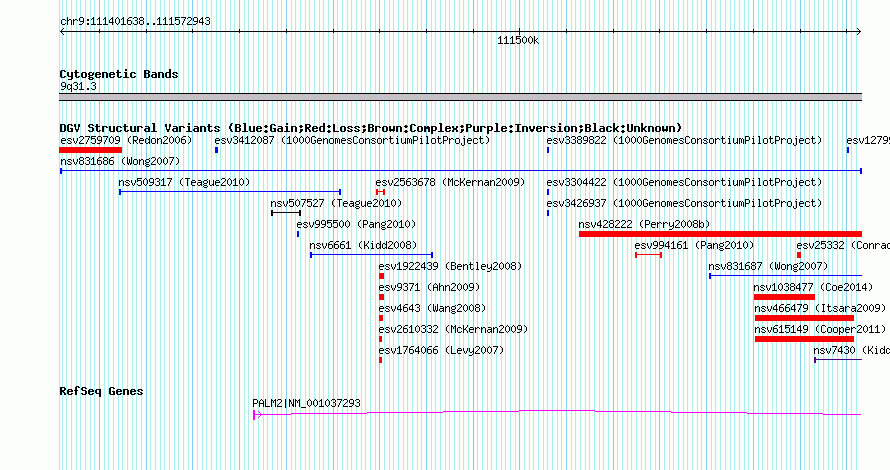Open esv2563678 (McKernan2009) variant
Viewport: 890px width, 470px height.
tap(450, 182)
